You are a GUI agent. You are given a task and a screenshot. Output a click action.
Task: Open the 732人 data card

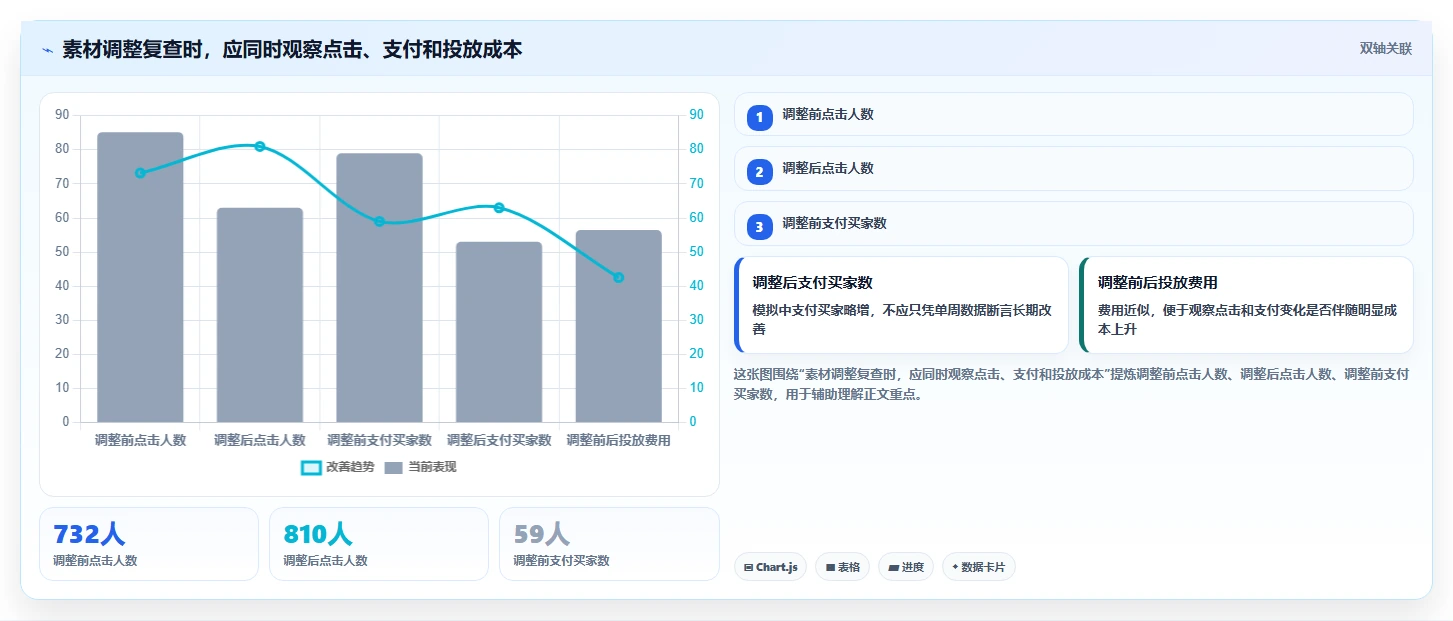click(x=149, y=544)
